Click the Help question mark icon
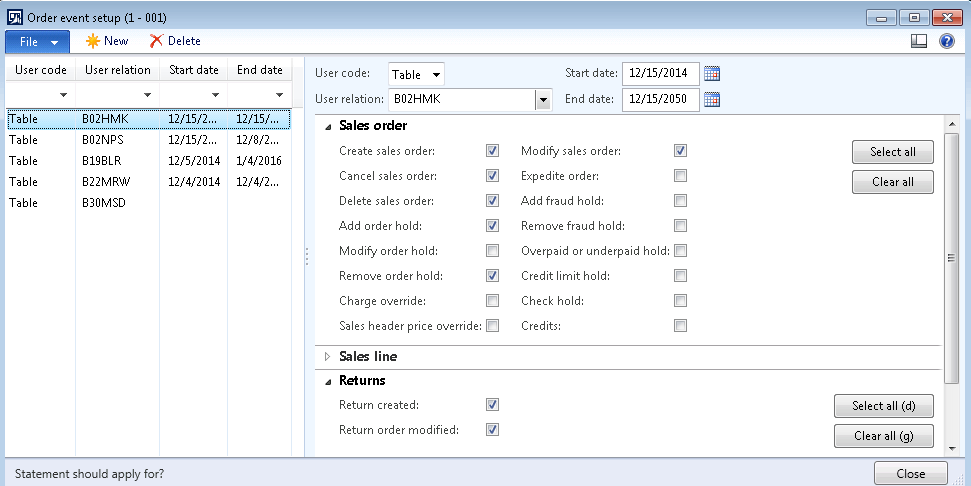This screenshot has width=971, height=486. [947, 41]
